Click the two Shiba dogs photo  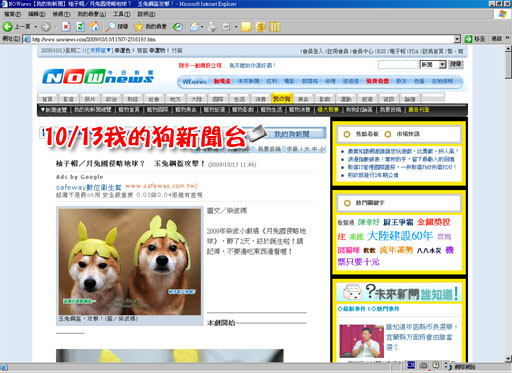pyautogui.click(x=130, y=262)
